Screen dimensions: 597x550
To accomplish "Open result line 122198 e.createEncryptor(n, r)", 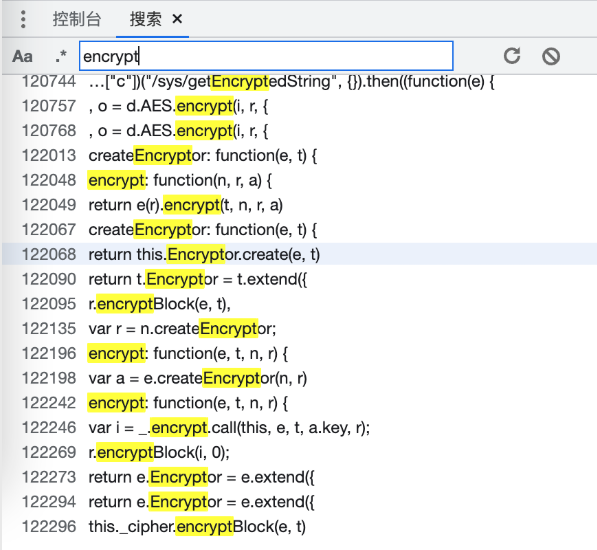I will point(299,378).
